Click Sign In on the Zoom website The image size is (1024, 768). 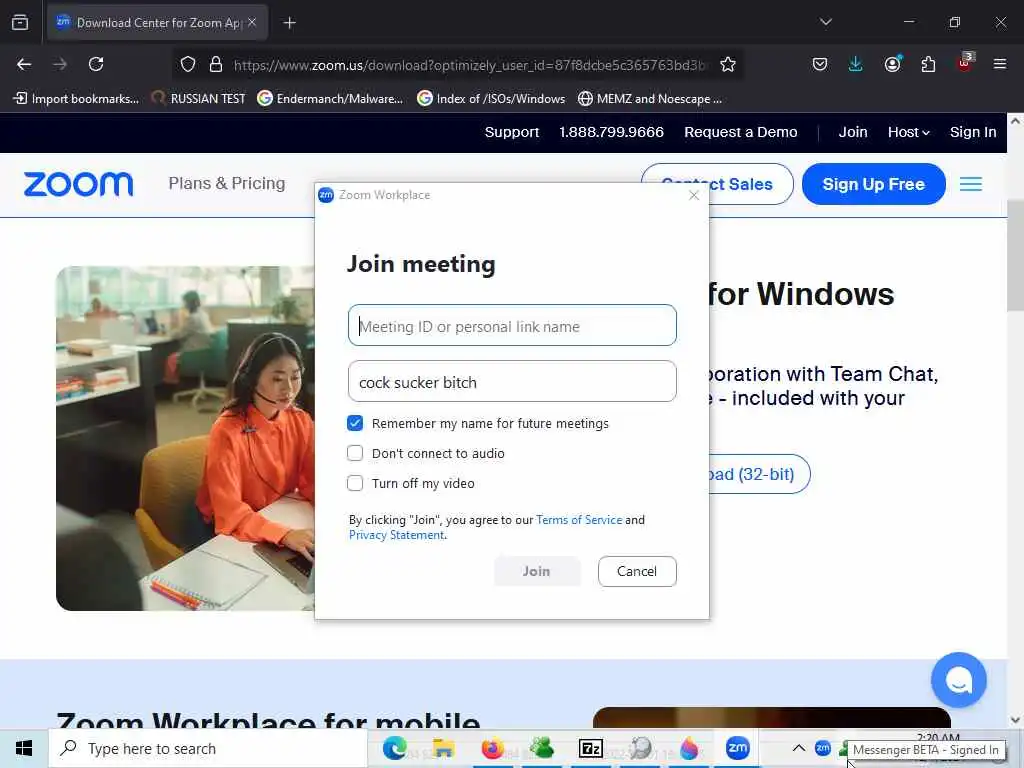tap(973, 132)
